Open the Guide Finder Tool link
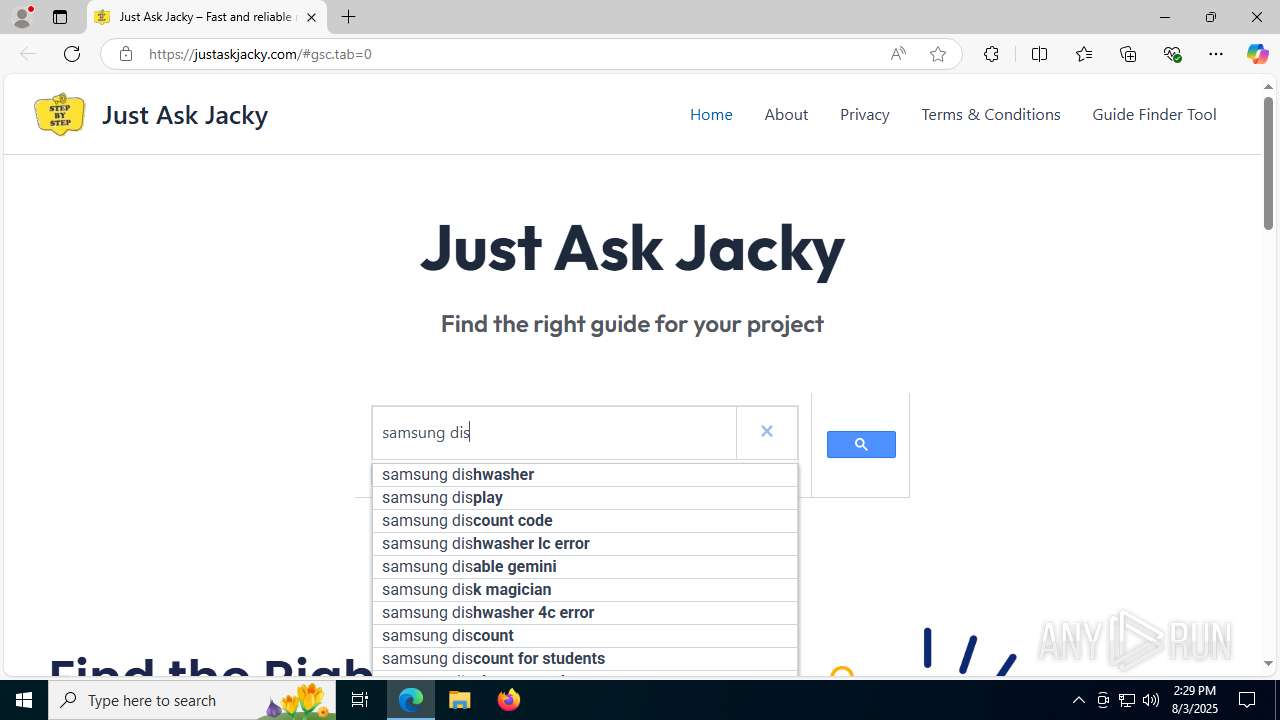The width and height of the screenshot is (1280, 720). click(x=1154, y=114)
